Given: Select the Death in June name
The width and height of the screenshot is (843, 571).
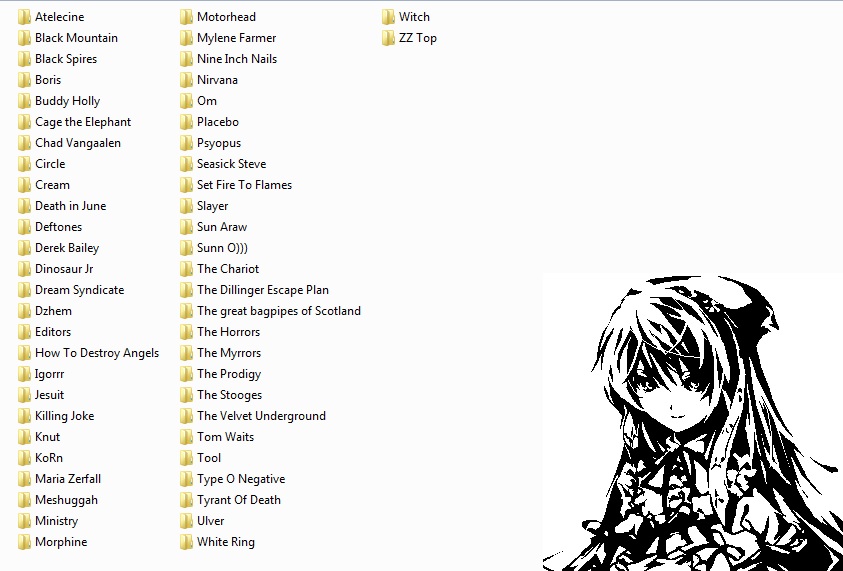Looking at the screenshot, I should (x=70, y=206).
